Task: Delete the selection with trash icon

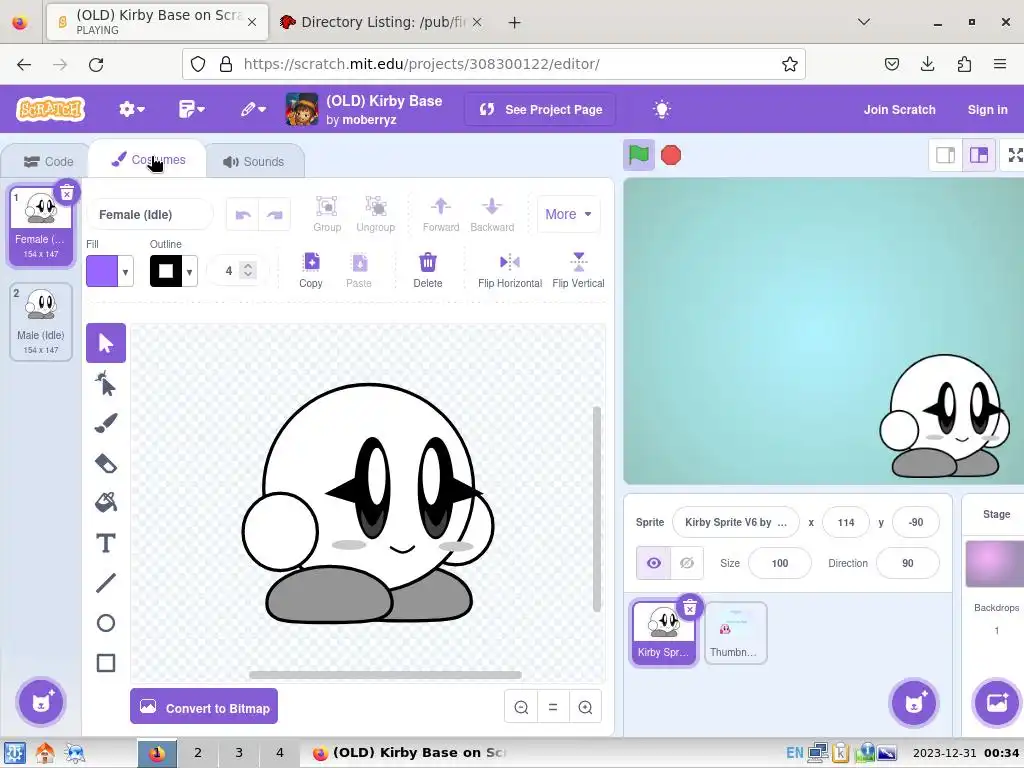Action: [x=428, y=270]
